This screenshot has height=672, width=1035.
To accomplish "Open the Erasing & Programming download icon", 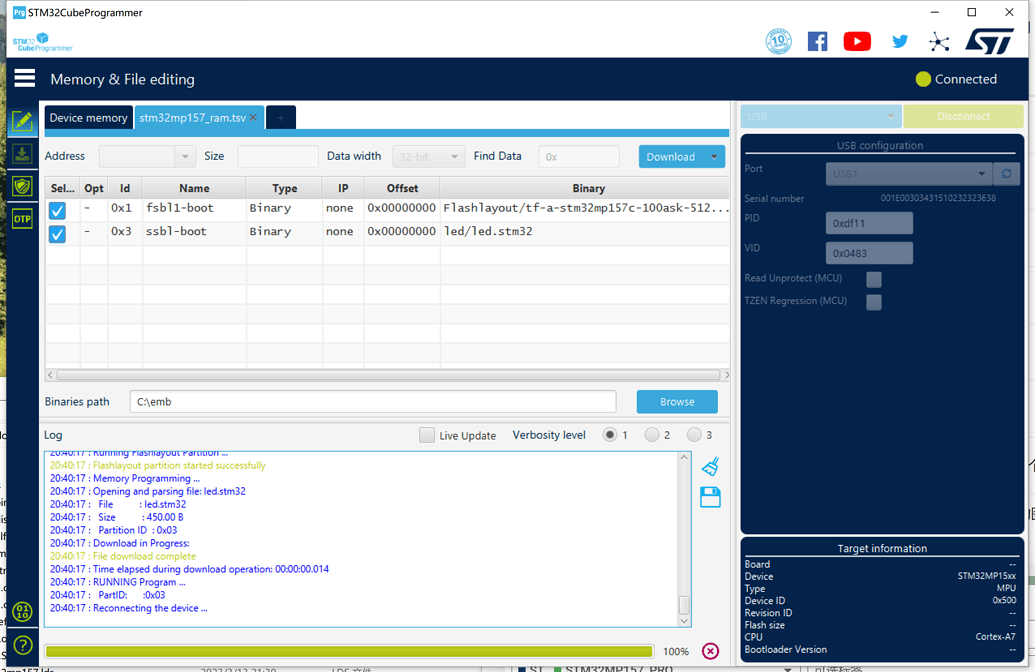I will tap(22, 153).
